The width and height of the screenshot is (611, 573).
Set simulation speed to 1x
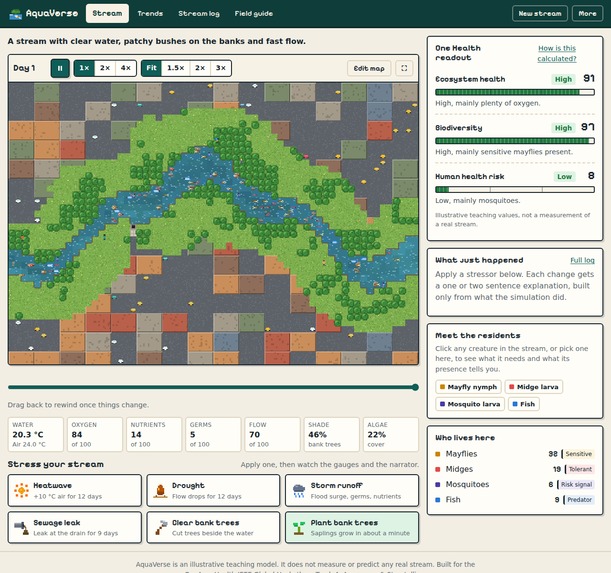pyautogui.click(x=84, y=68)
